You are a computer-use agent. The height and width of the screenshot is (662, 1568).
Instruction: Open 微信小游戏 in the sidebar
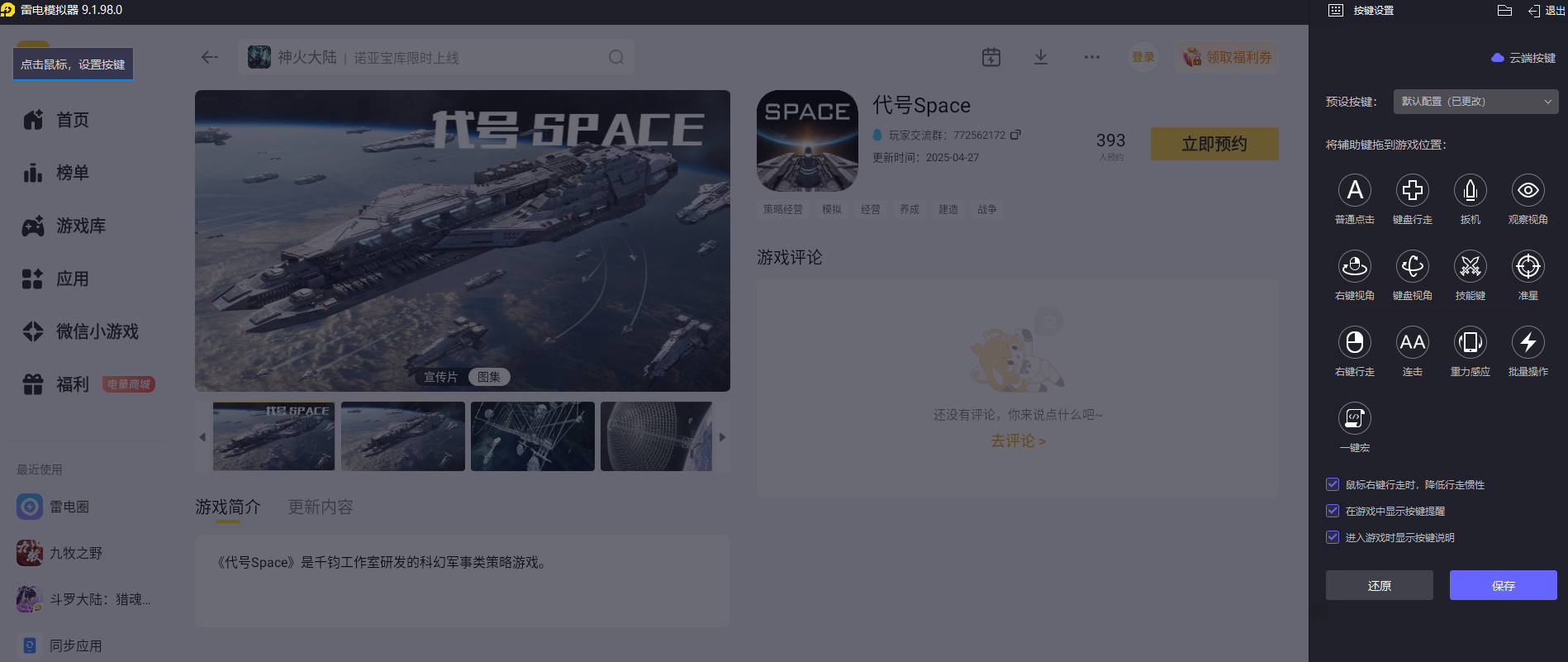81,331
